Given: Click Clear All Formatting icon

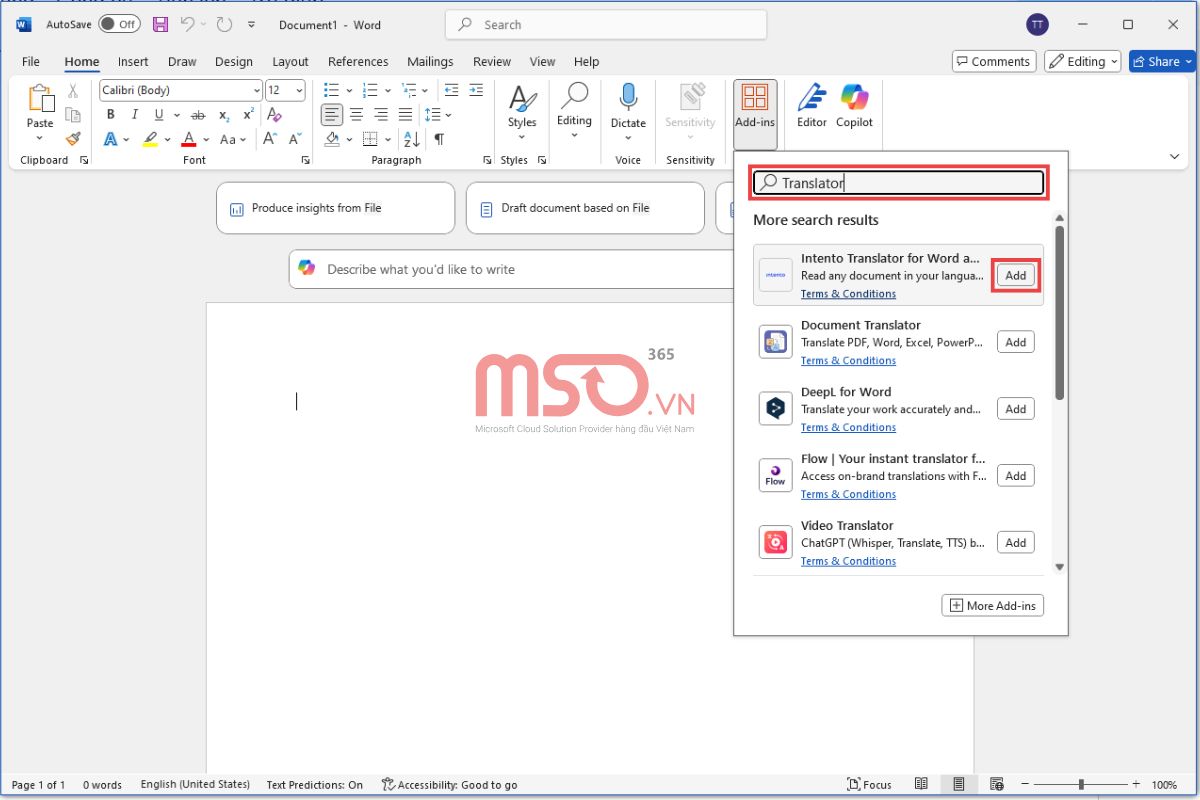Looking at the screenshot, I should click(x=275, y=115).
